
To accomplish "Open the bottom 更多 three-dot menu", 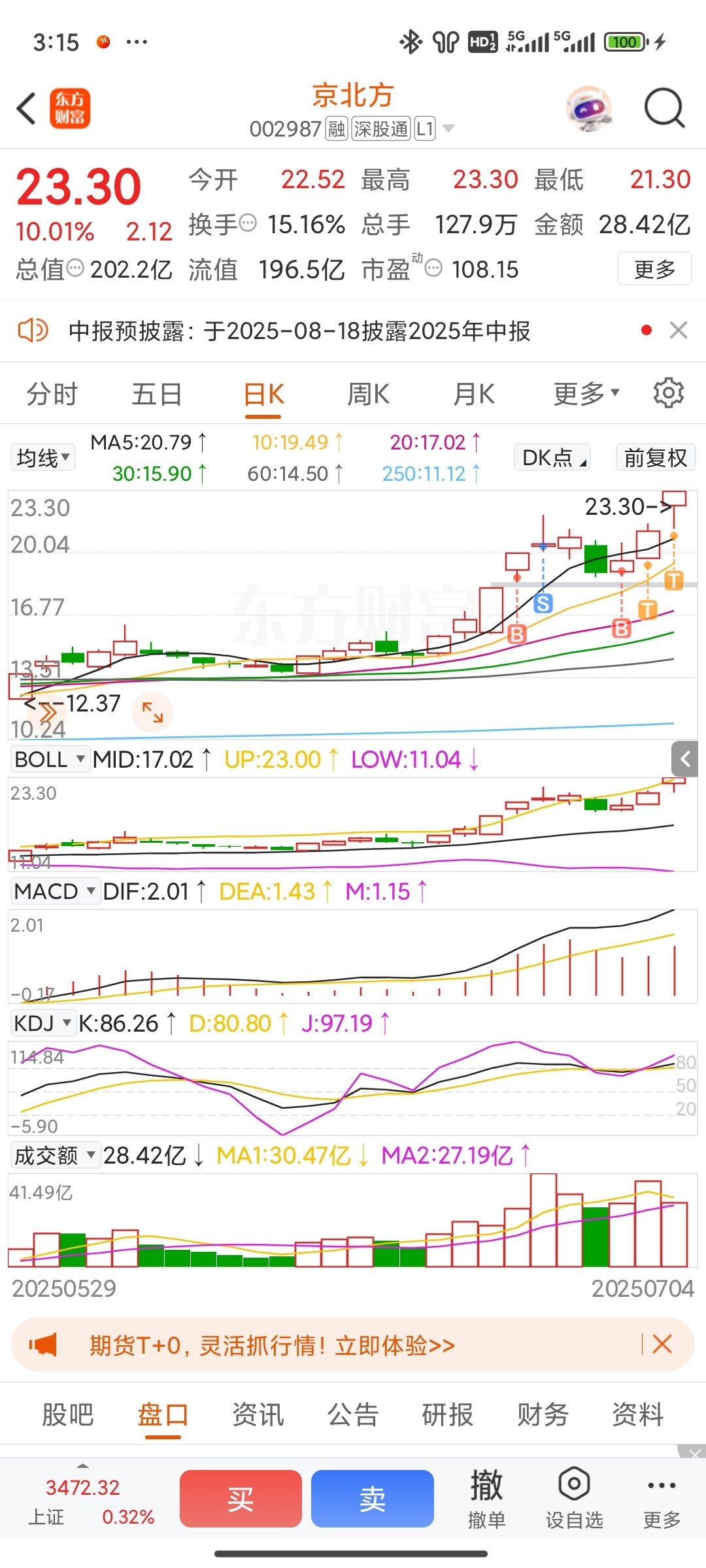I will (662, 1499).
